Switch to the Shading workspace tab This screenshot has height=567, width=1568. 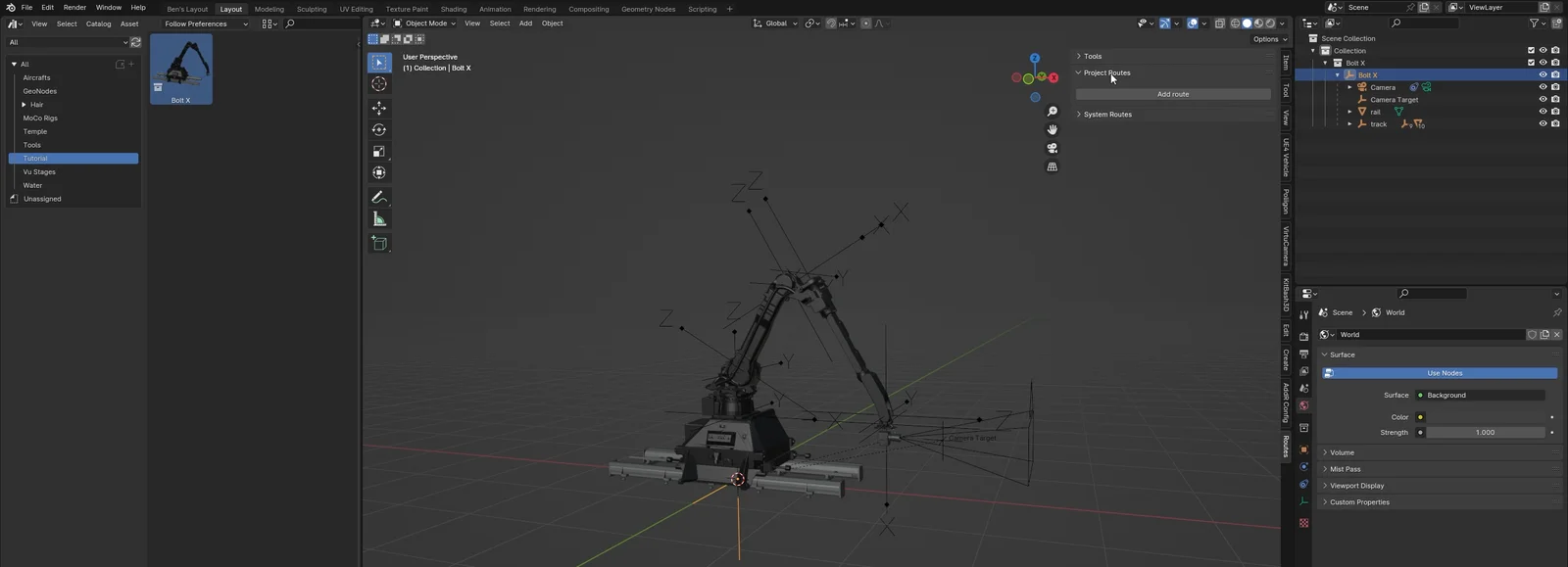(x=453, y=9)
